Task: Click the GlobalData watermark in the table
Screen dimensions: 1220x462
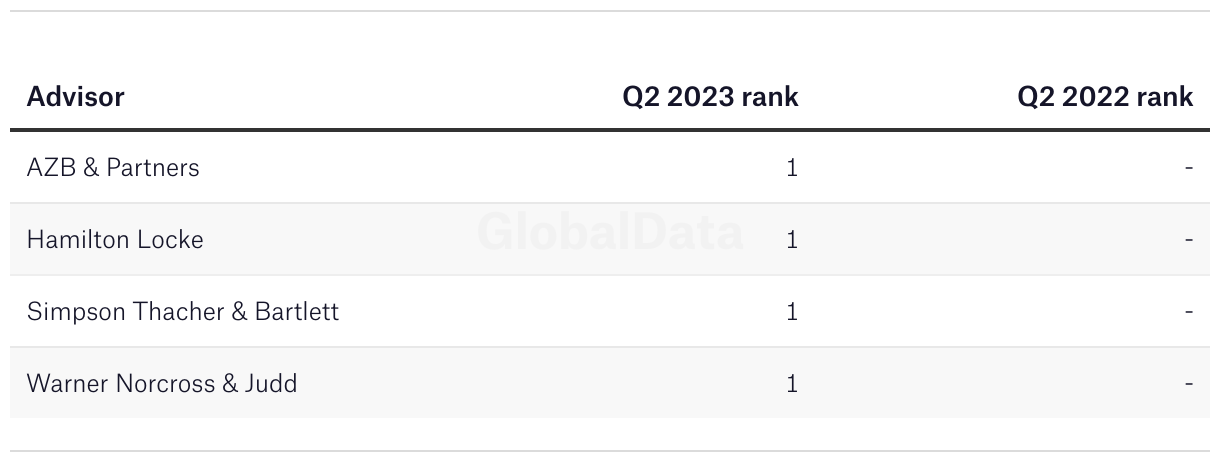Action: click(x=610, y=232)
